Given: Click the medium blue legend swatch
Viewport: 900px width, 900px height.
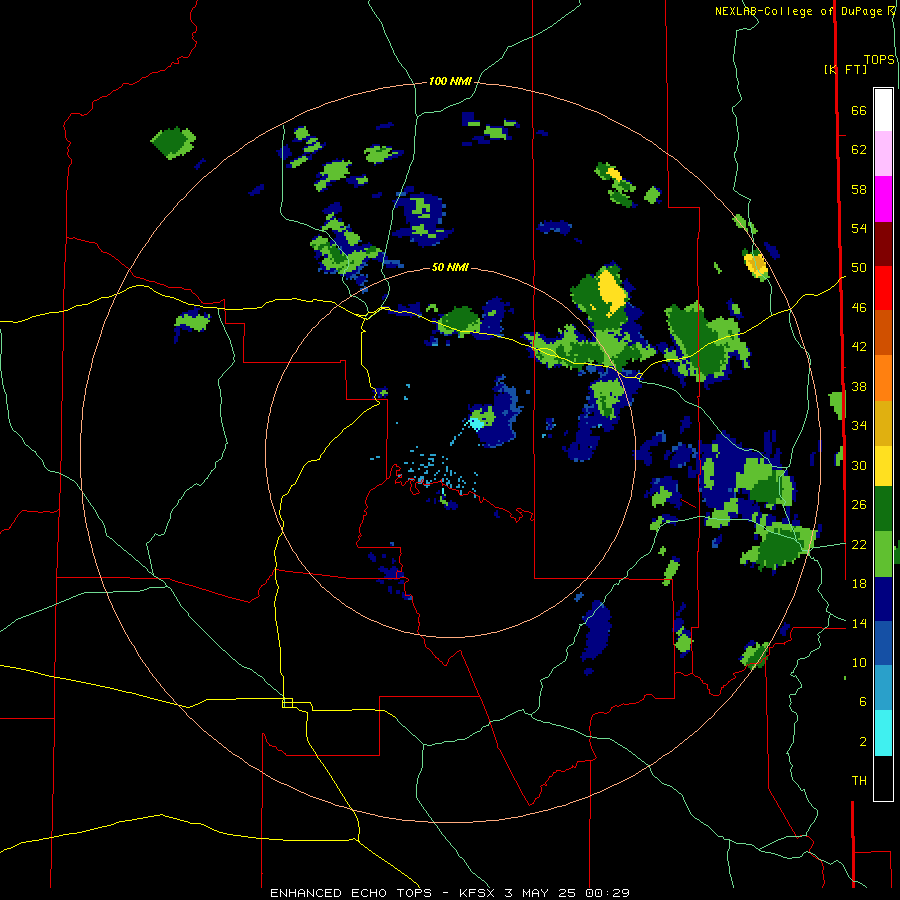Looking at the screenshot, I should click(x=883, y=643).
